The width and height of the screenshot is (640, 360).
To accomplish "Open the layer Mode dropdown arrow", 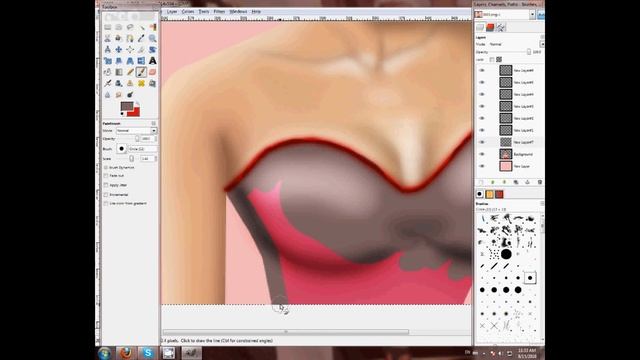I will click(x=542, y=44).
